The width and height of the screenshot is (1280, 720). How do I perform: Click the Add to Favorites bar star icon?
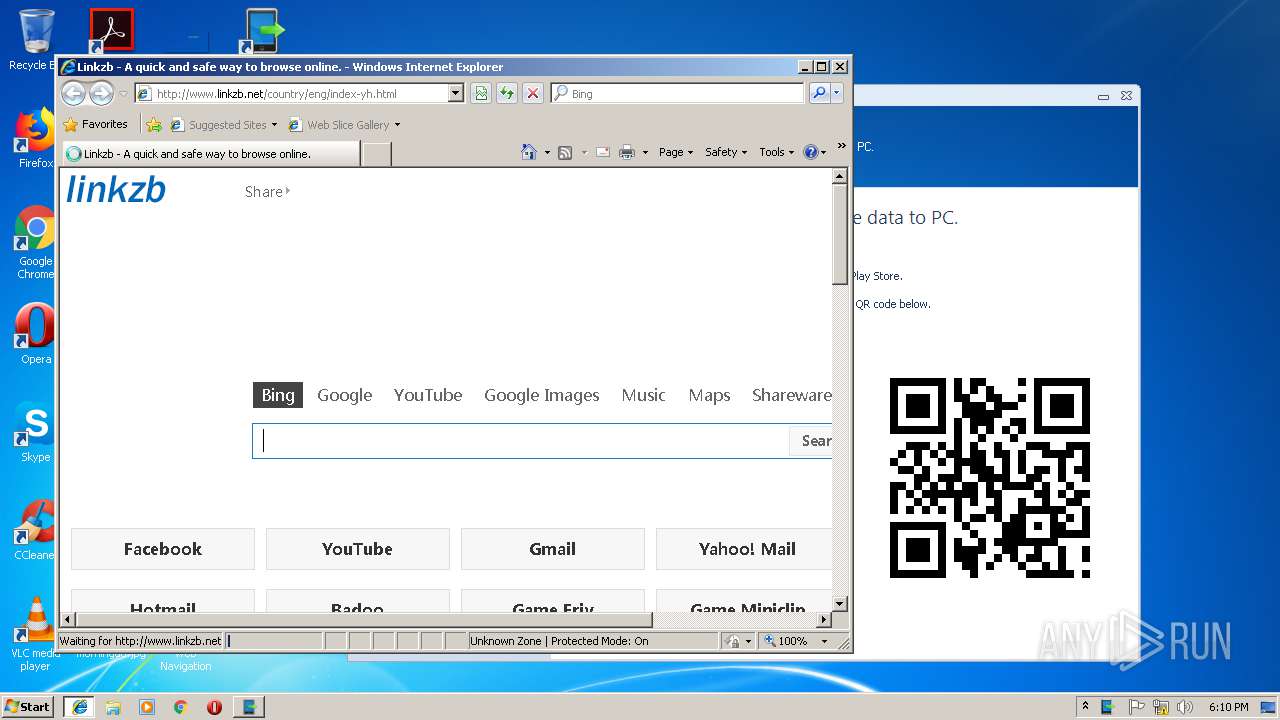click(154, 125)
